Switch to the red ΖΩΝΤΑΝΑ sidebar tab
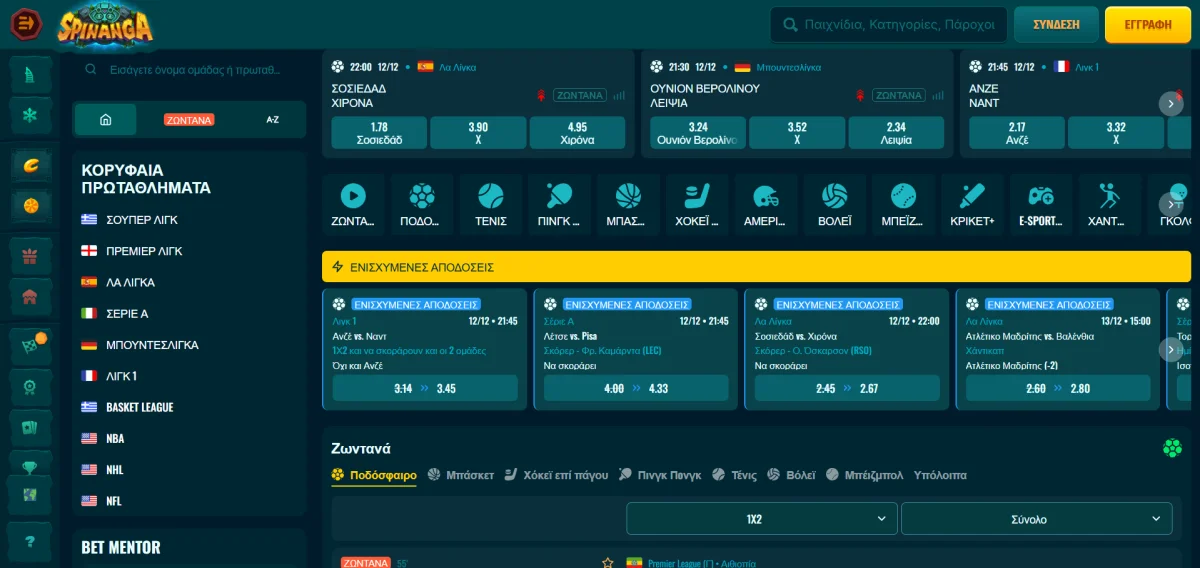The width and height of the screenshot is (1200, 568). pos(189,119)
